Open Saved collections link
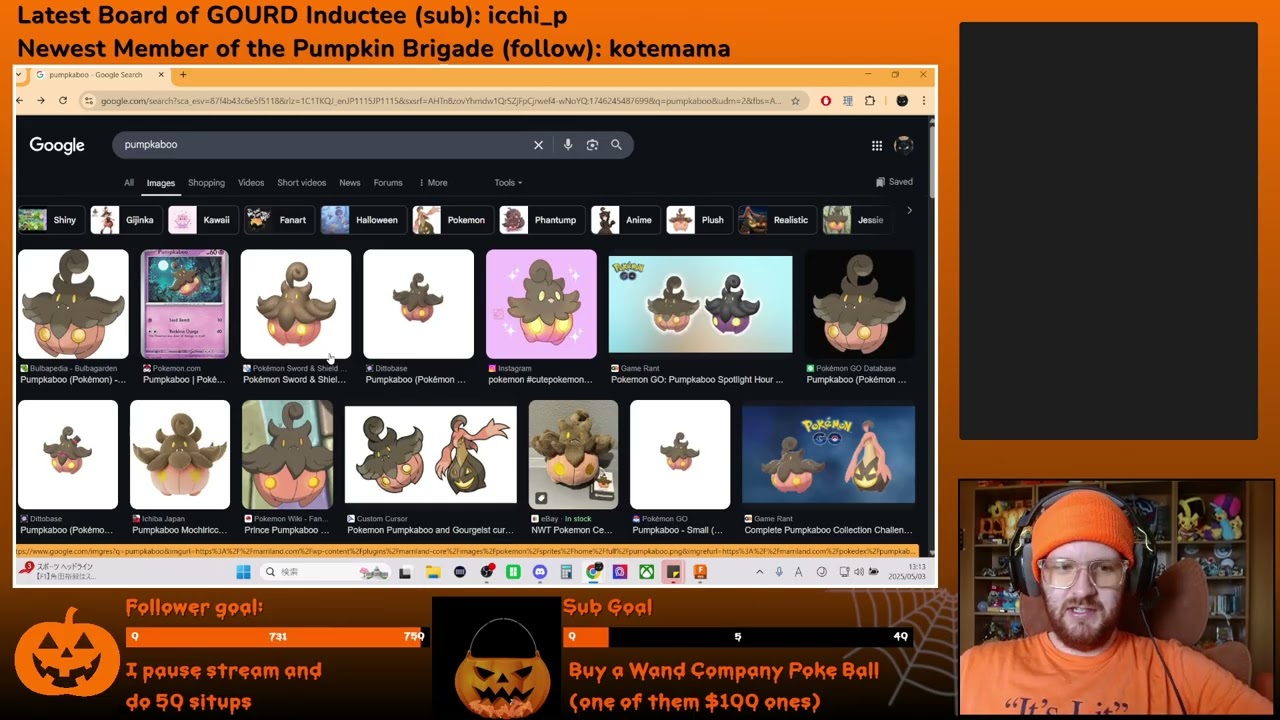1280x720 pixels. (x=894, y=182)
